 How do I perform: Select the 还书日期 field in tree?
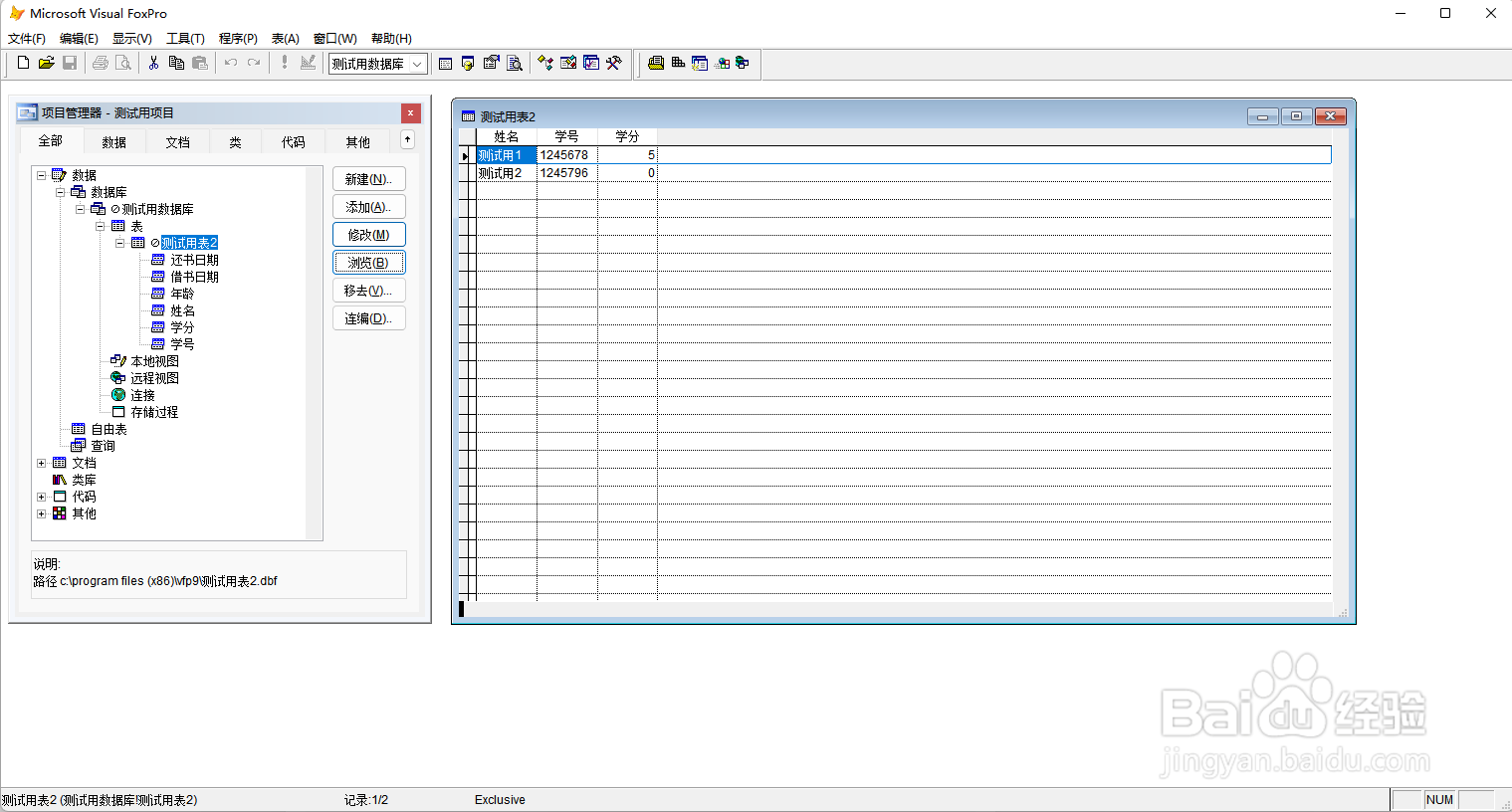coord(194,260)
